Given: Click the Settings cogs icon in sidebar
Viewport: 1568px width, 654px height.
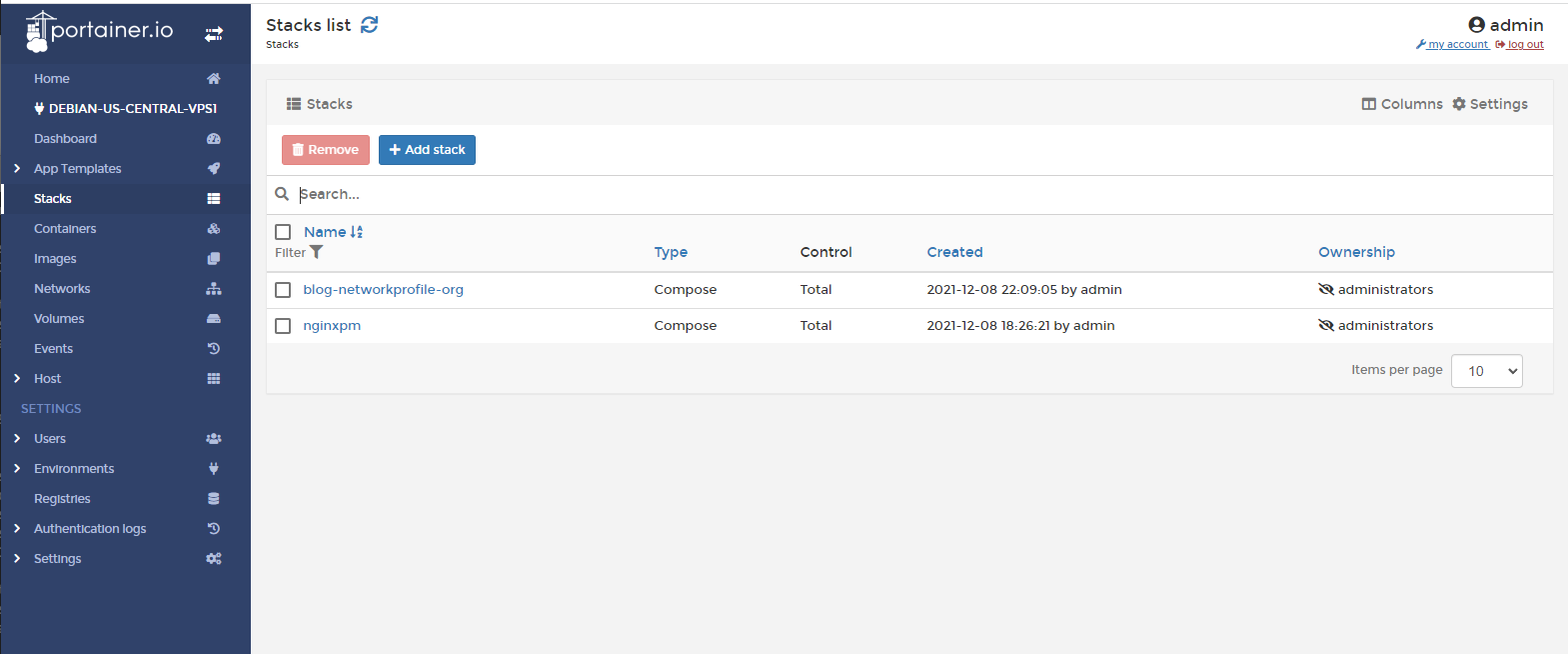Looking at the screenshot, I should point(214,559).
